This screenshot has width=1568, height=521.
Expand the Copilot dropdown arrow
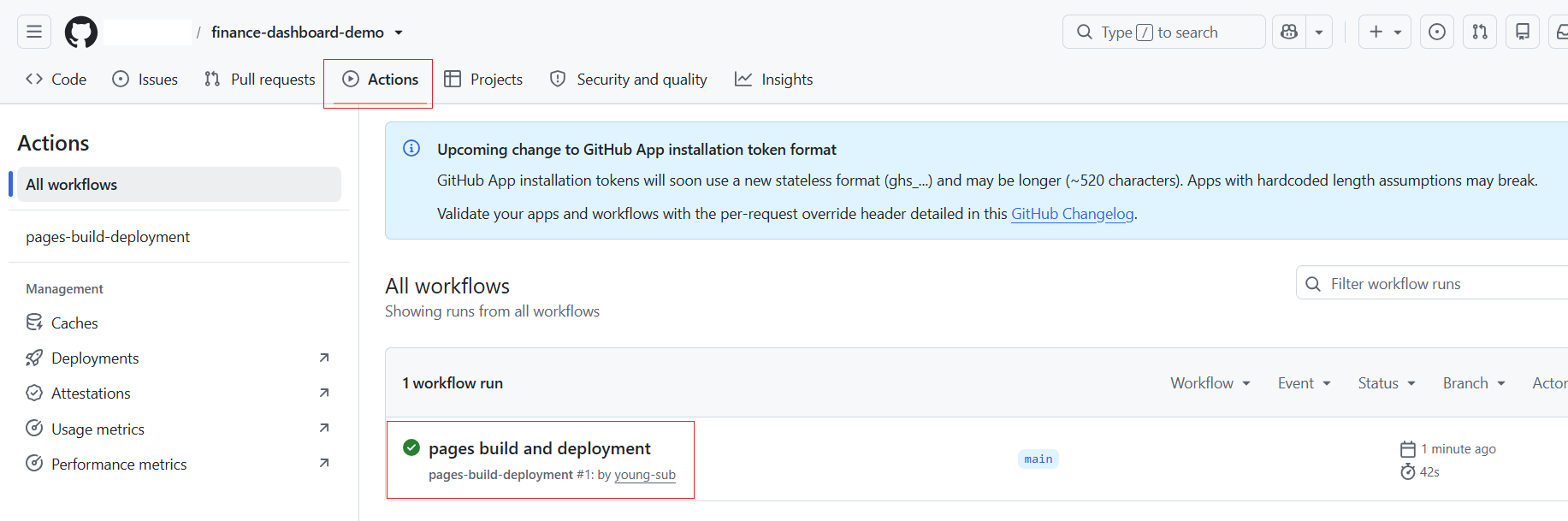pyautogui.click(x=1319, y=32)
